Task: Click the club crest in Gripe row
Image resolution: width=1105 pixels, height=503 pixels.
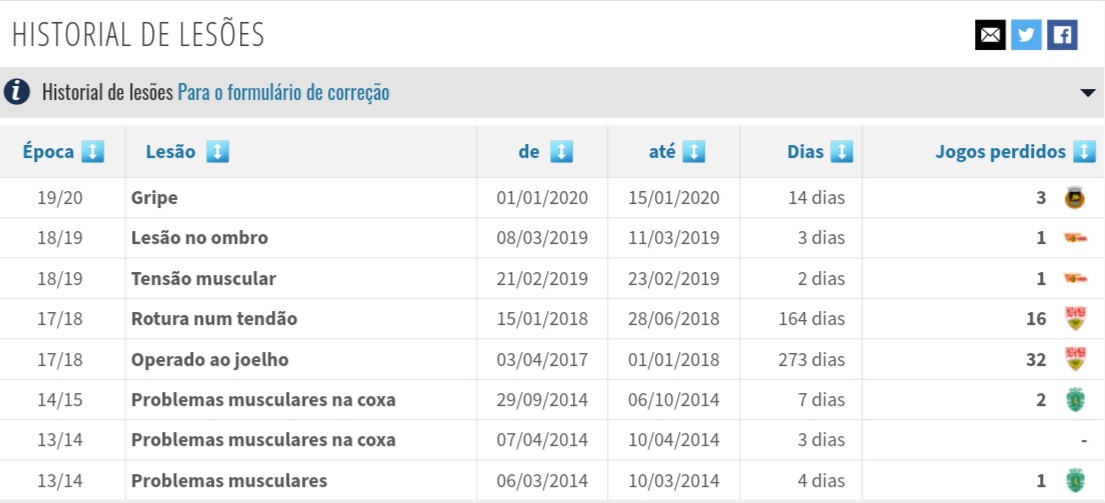Action: click(1075, 198)
